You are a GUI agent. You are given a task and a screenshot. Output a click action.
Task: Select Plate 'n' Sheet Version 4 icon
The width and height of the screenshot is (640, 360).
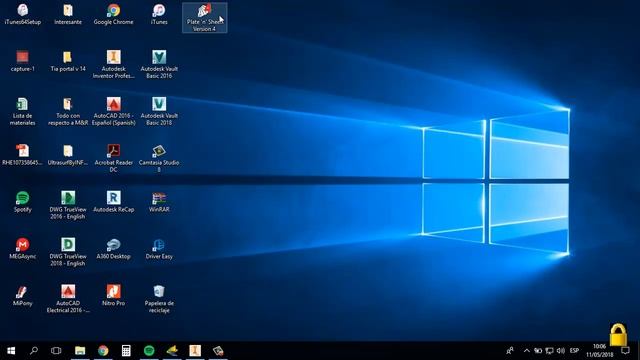(x=204, y=18)
